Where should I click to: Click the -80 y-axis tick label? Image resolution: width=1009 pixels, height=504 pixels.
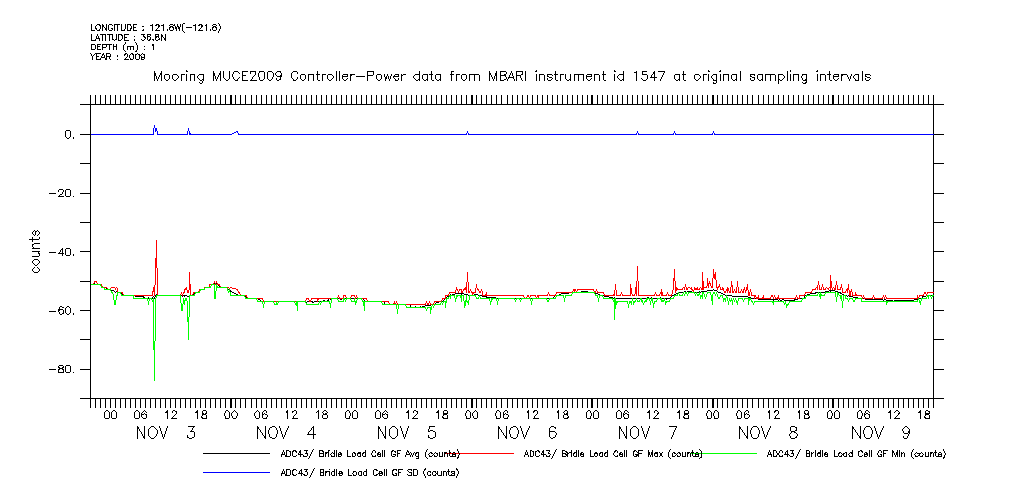coord(63,369)
